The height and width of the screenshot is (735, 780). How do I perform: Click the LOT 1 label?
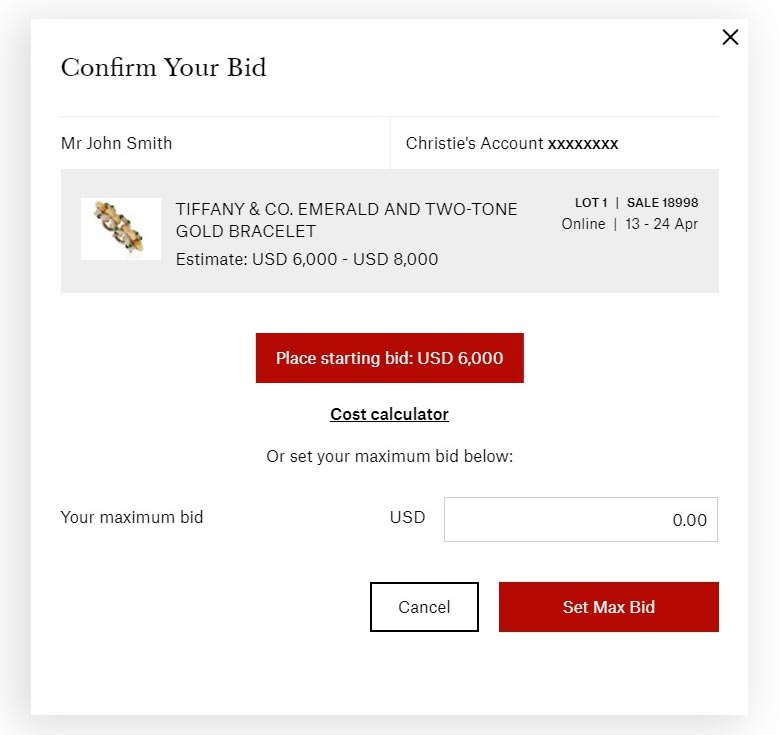click(x=591, y=203)
